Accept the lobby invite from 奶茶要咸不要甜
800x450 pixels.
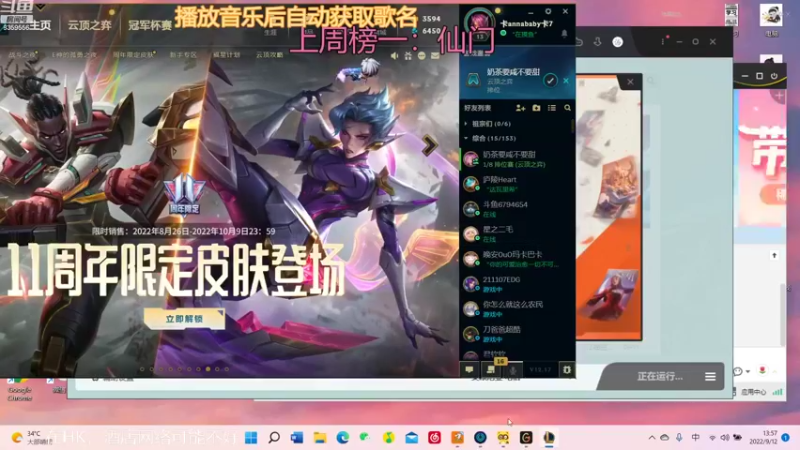pos(550,81)
